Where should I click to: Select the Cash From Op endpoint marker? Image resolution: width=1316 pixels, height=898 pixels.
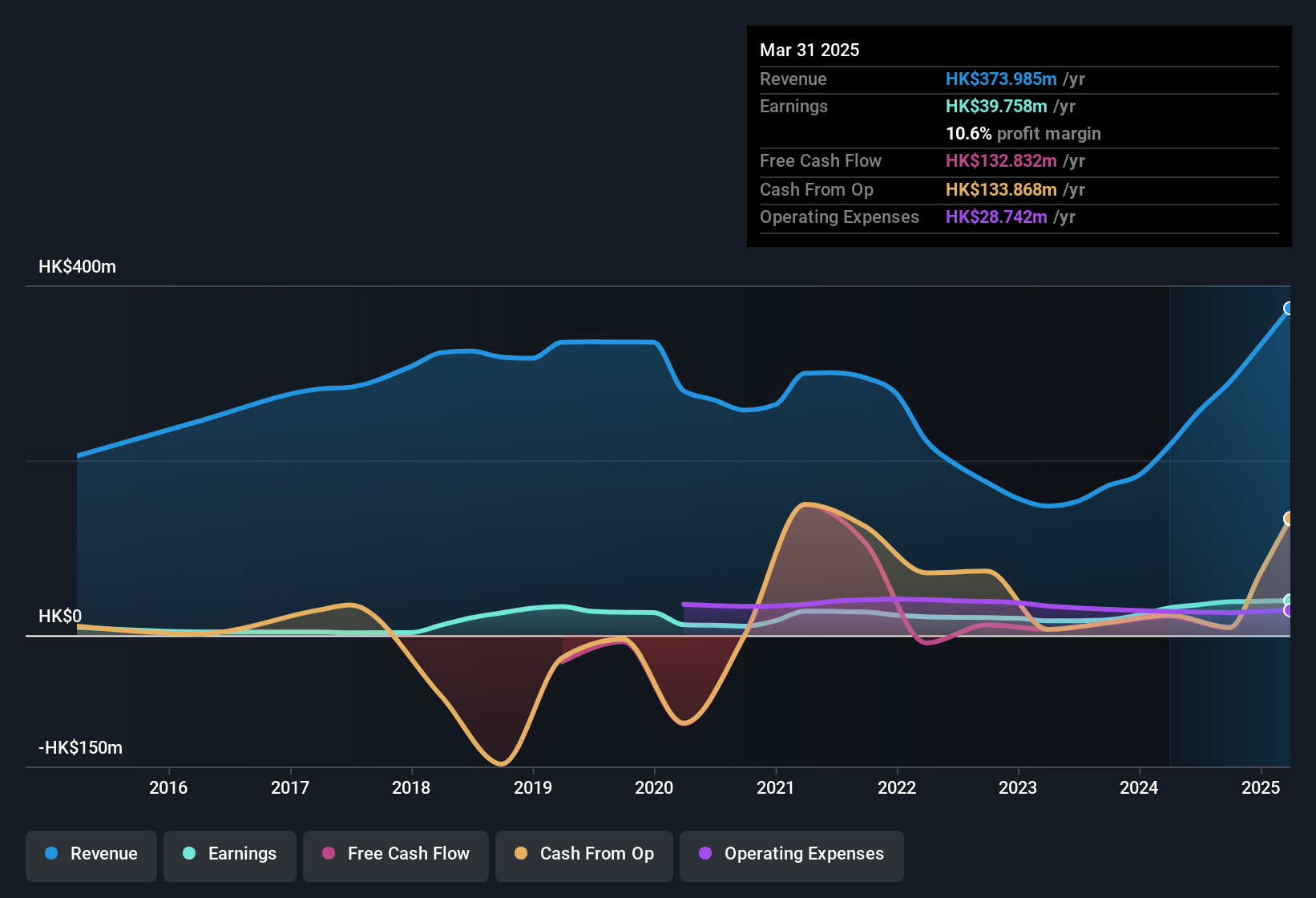click(x=1289, y=520)
